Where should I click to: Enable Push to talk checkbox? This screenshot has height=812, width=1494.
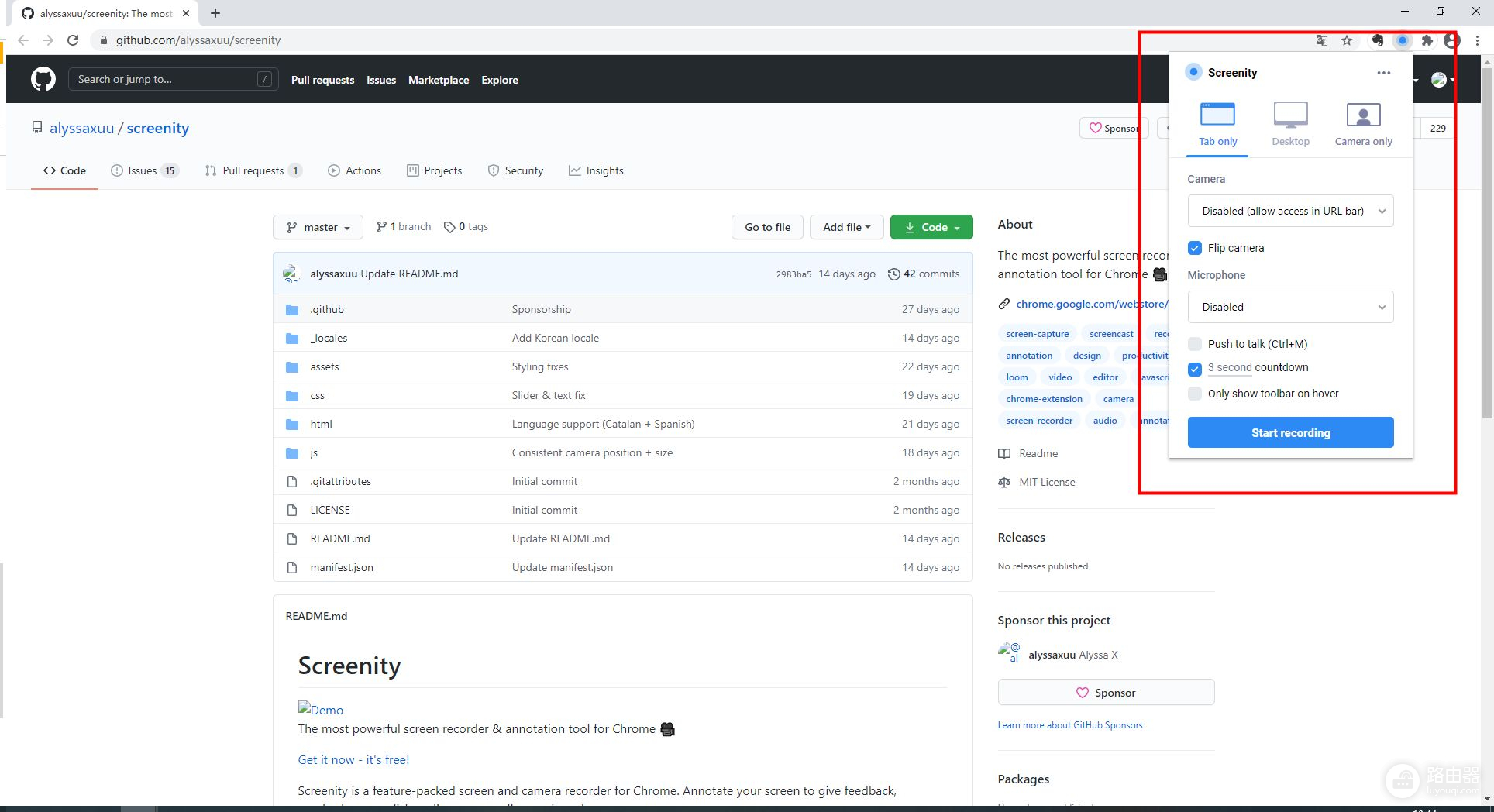click(x=1195, y=344)
